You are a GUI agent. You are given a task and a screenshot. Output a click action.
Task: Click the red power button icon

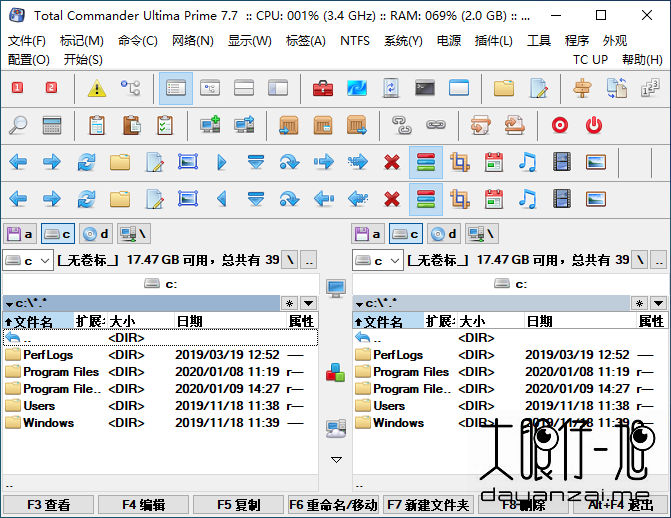[594, 125]
